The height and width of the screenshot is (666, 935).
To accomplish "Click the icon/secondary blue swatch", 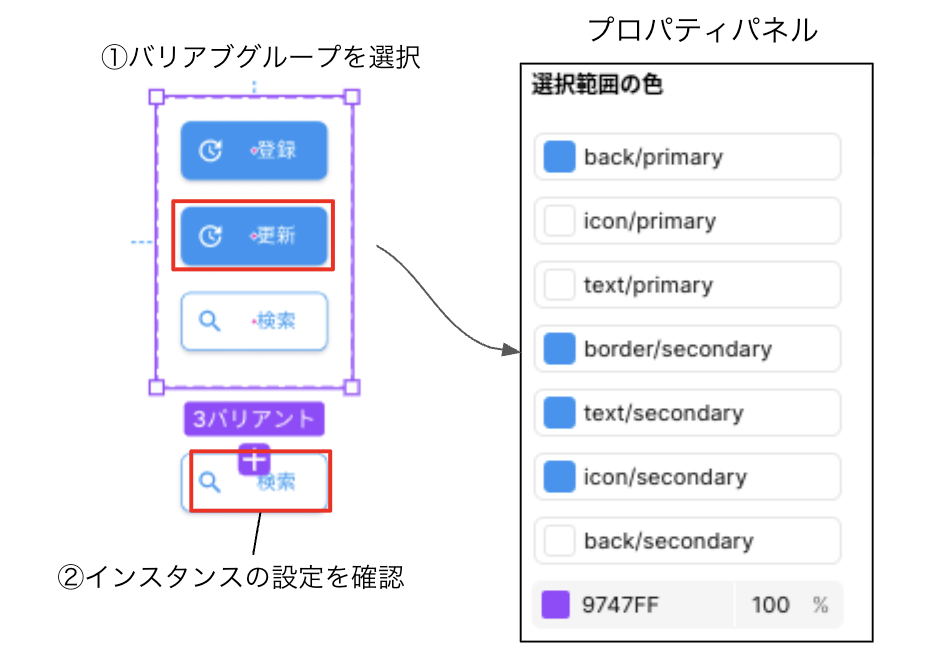I will (559, 476).
